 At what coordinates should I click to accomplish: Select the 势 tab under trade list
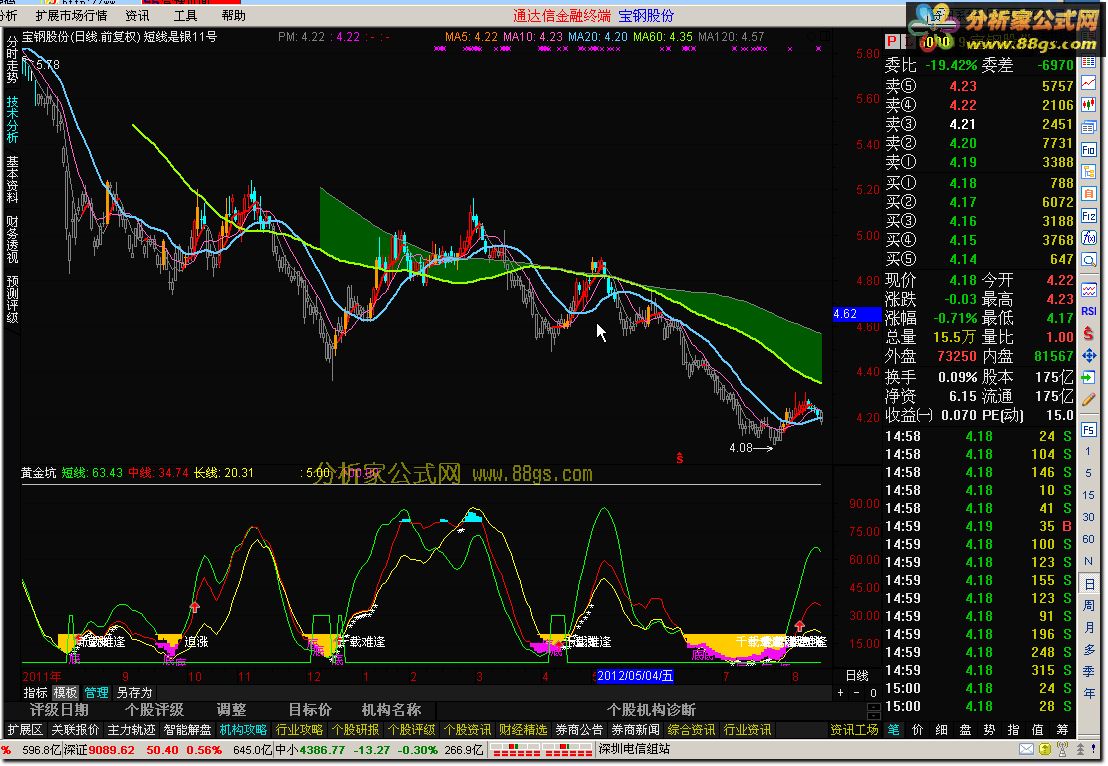click(x=989, y=730)
